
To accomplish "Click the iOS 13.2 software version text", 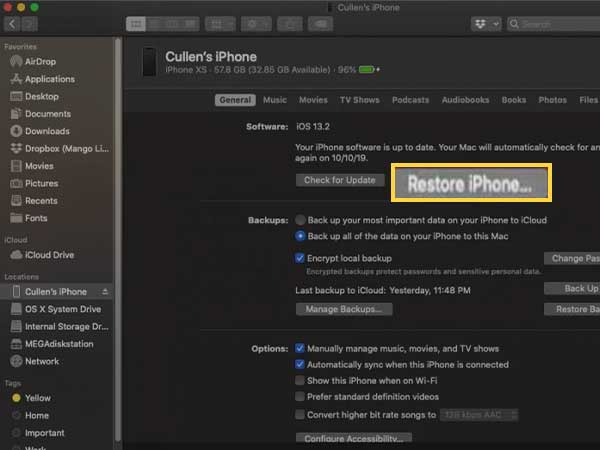I will (x=313, y=127).
